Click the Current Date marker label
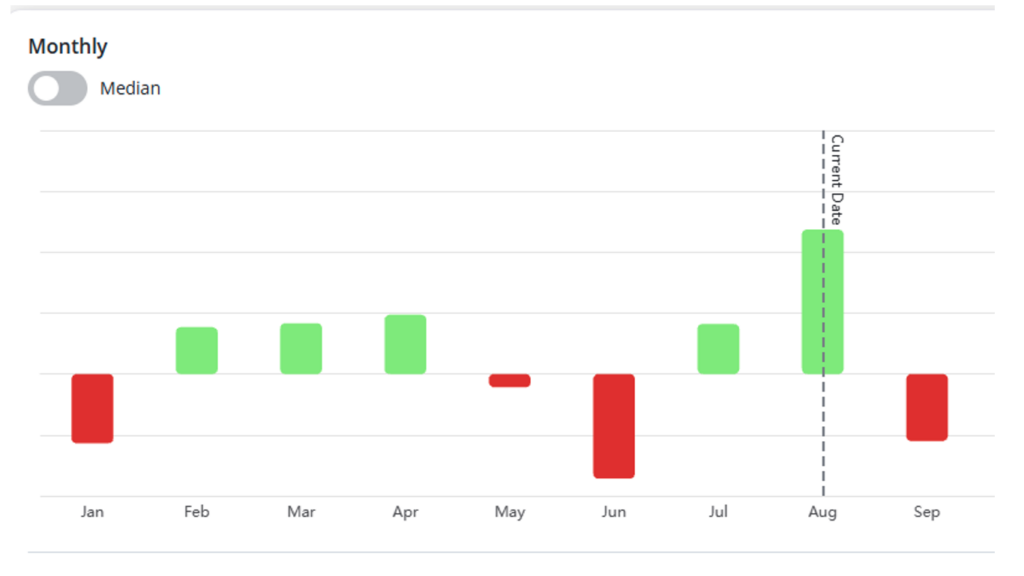Image resolution: width=1024 pixels, height=576 pixels. [x=837, y=180]
